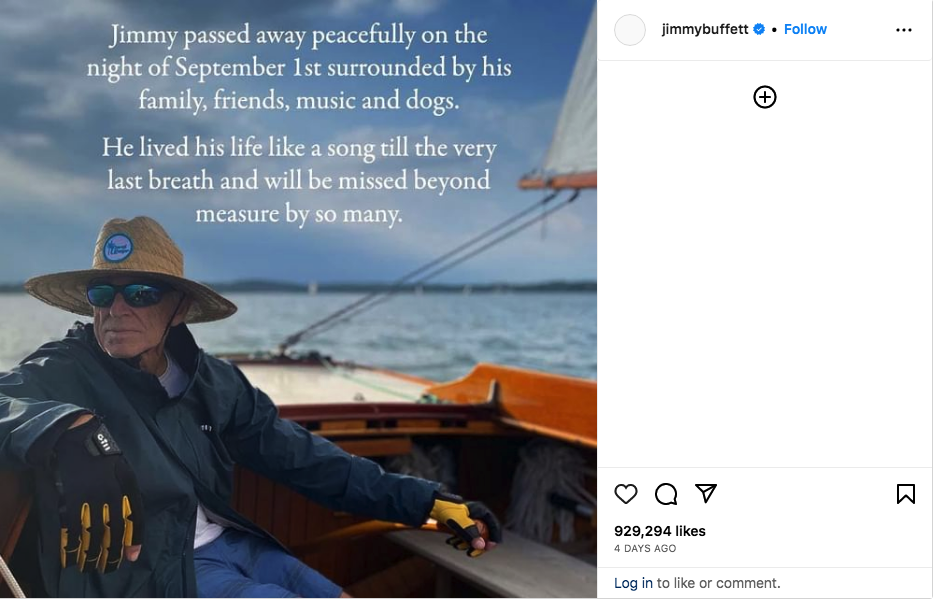935x600 pixels.
Task: Share the post via paper plane icon
Action: click(706, 494)
